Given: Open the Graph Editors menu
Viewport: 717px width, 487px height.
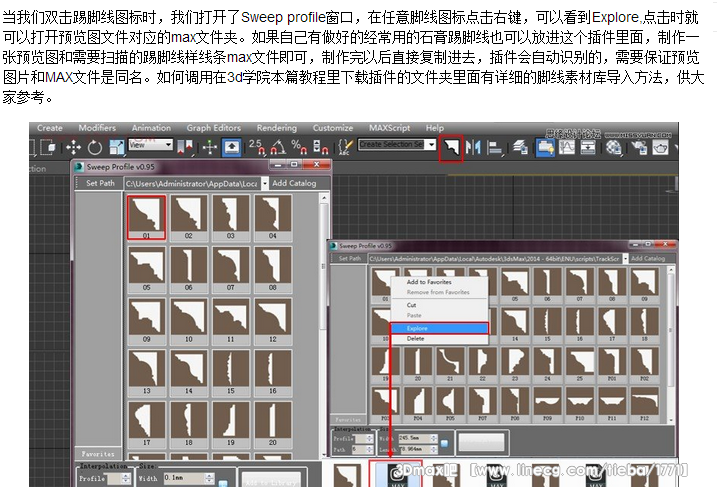Looking at the screenshot, I should point(214,128).
